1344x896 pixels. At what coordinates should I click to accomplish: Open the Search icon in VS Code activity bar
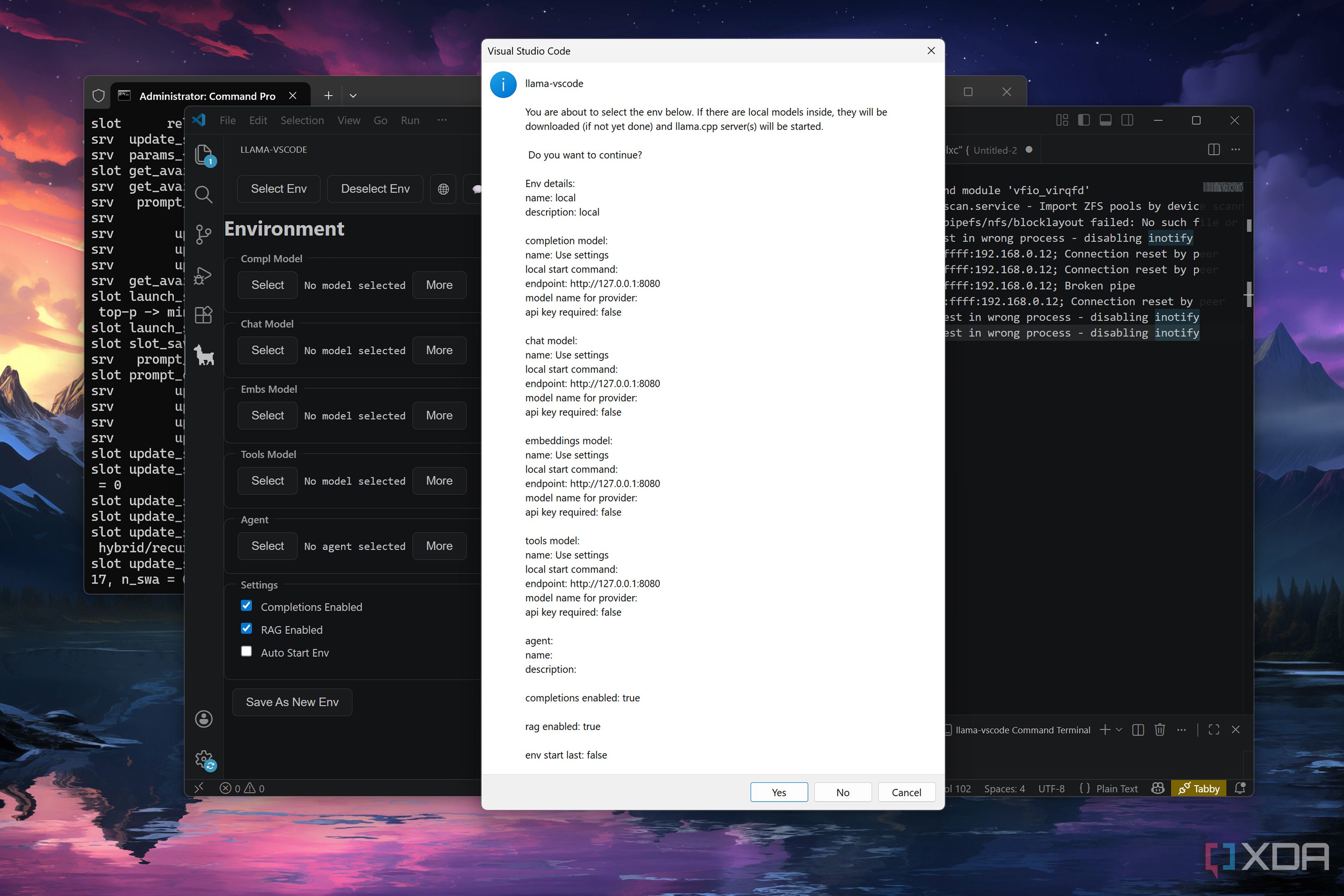point(204,195)
